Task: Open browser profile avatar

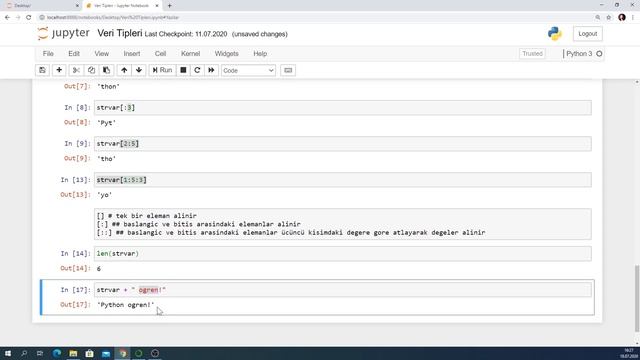Action: coord(622,18)
